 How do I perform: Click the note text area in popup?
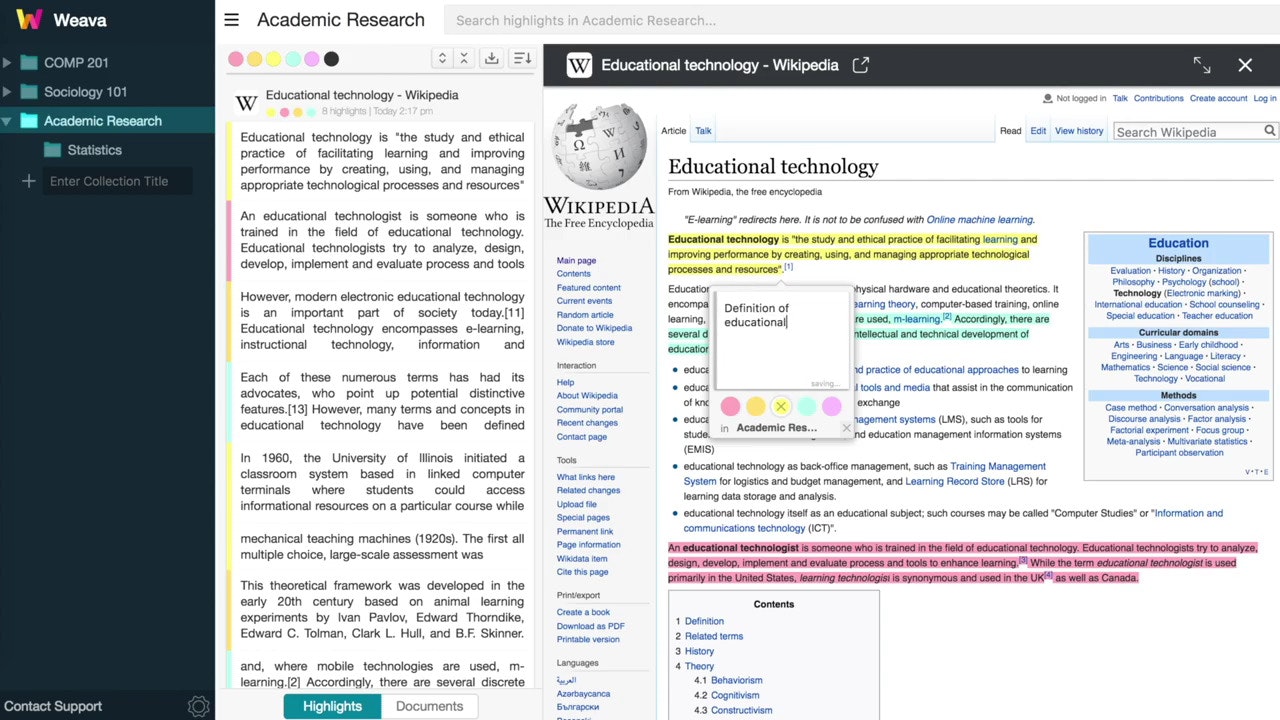[781, 340]
